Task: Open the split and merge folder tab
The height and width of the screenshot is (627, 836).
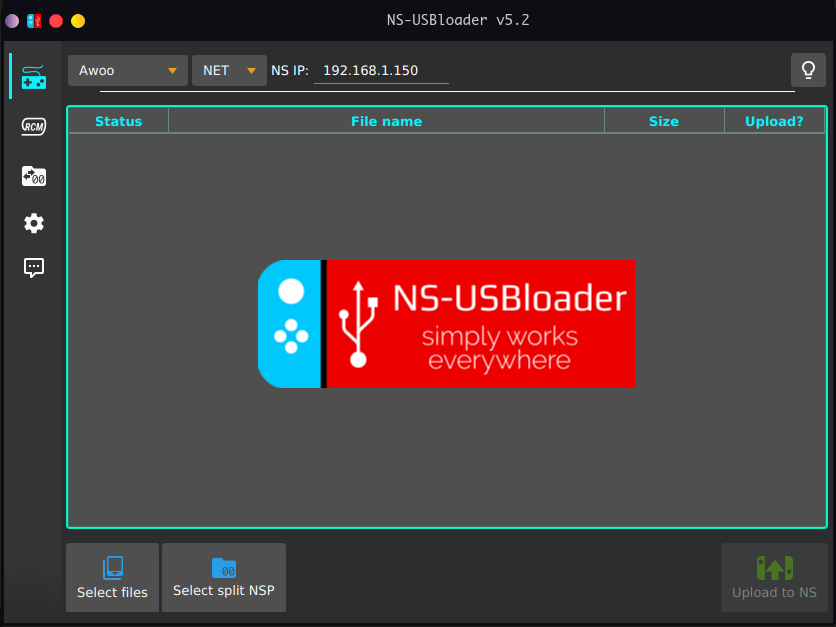Action: pos(34,176)
